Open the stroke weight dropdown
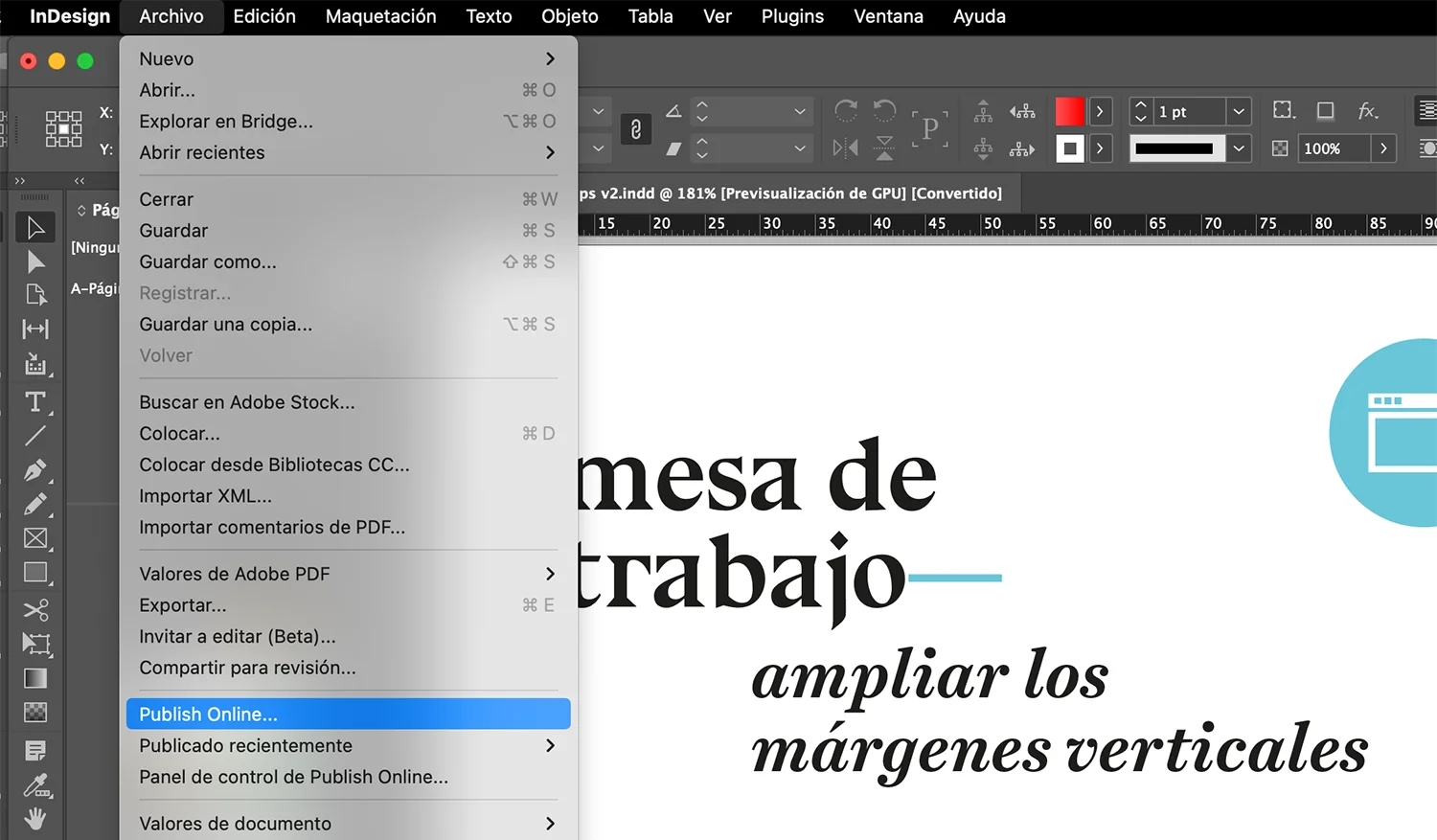The height and width of the screenshot is (840, 1437). [x=1240, y=111]
